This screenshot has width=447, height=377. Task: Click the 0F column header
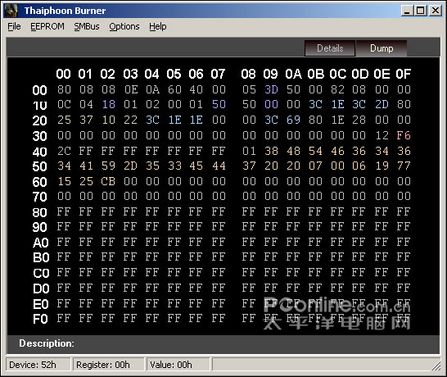[403, 74]
